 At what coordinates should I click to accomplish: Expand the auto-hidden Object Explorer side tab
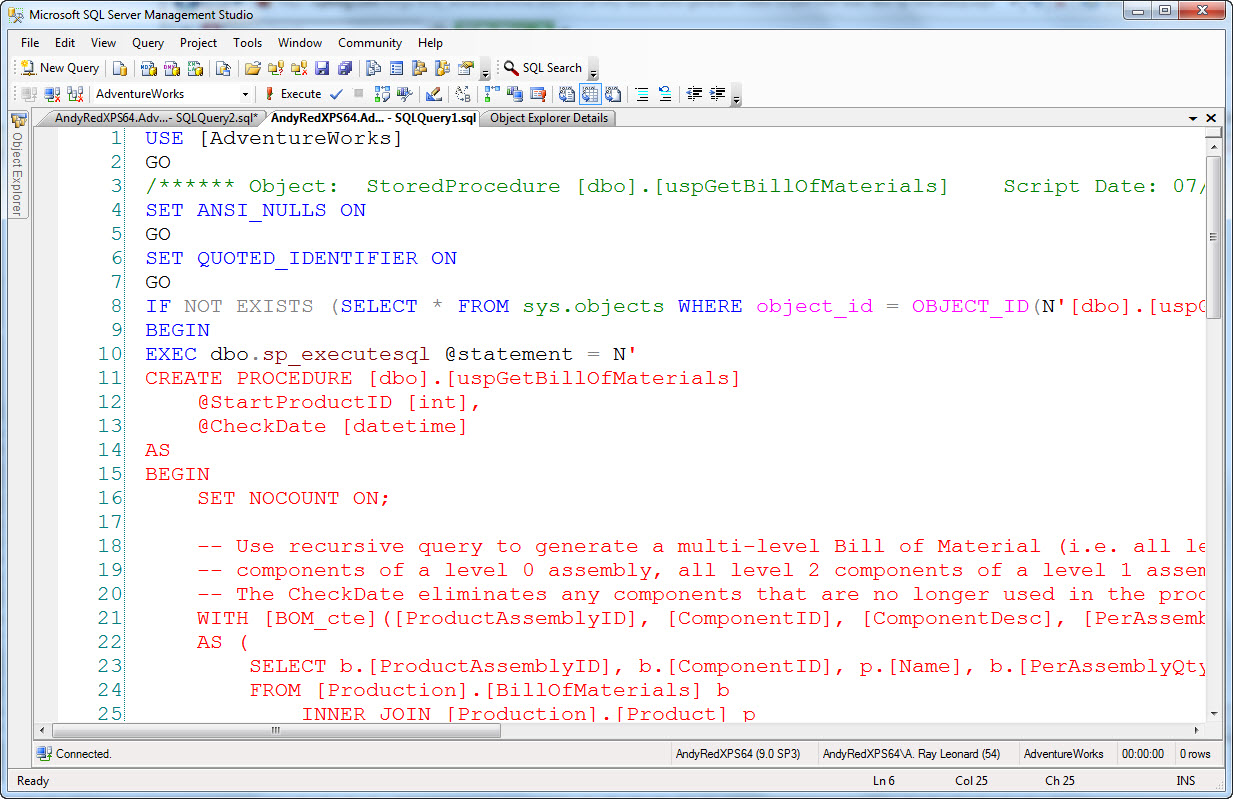[17, 165]
